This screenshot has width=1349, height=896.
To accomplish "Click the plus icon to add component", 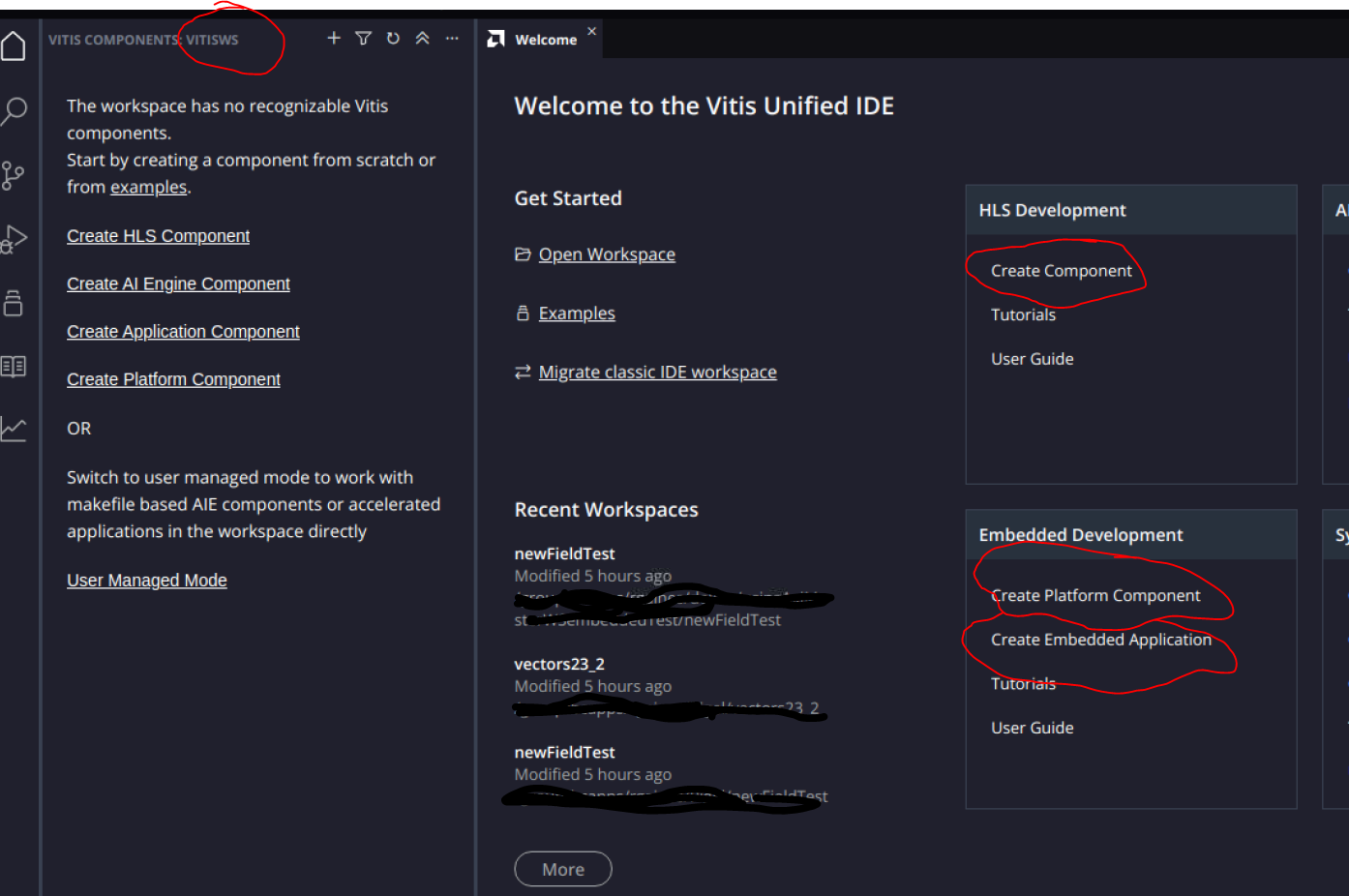I will (x=334, y=39).
